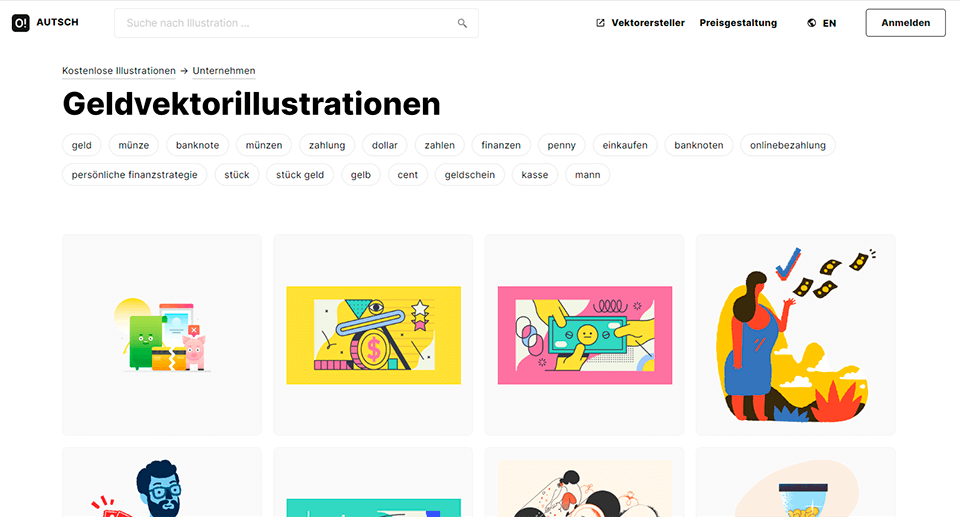The height and width of the screenshot is (517, 960).
Task: Go to the Unternehmen breadcrumb link
Action: point(223,70)
